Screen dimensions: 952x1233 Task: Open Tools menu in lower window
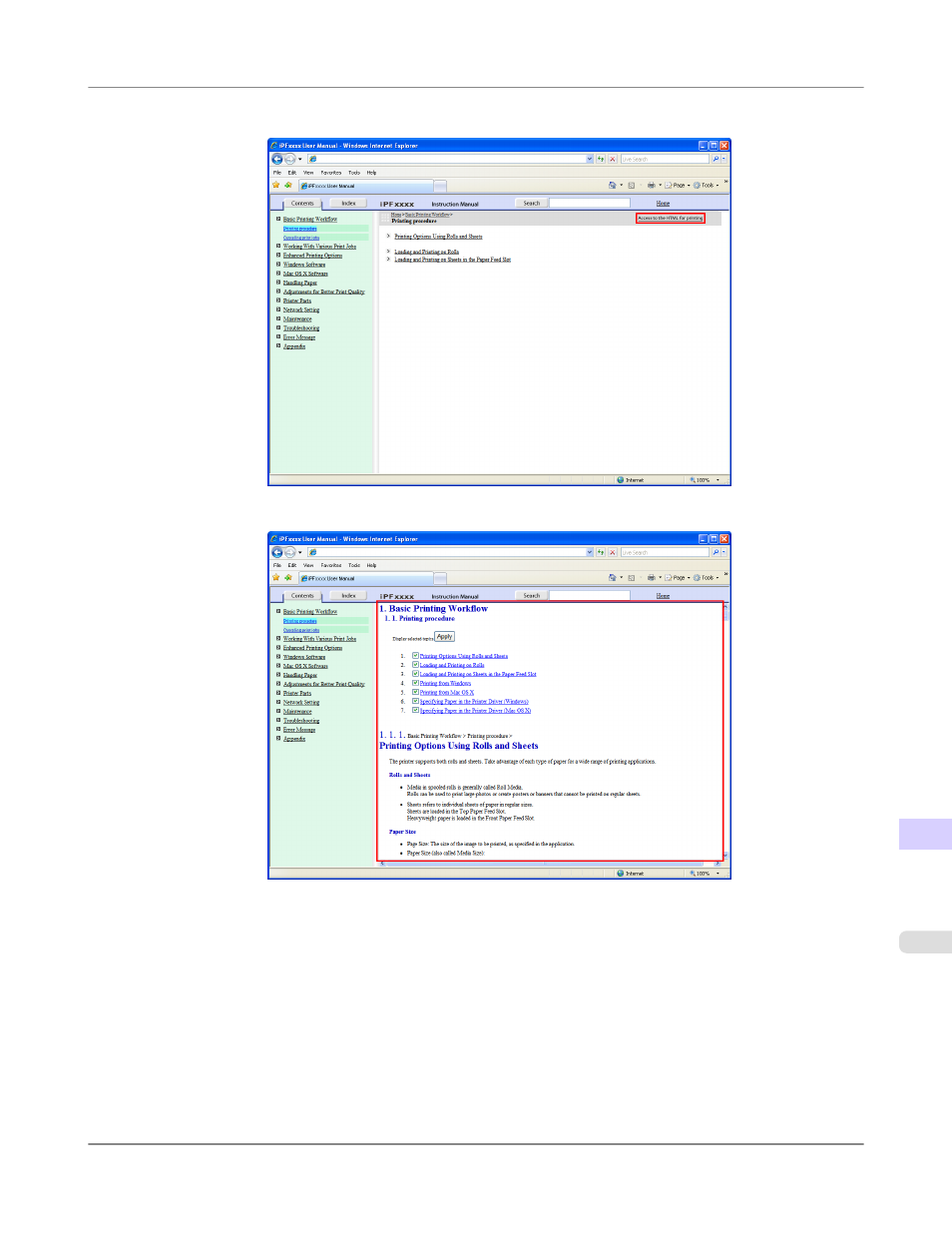pos(354,565)
